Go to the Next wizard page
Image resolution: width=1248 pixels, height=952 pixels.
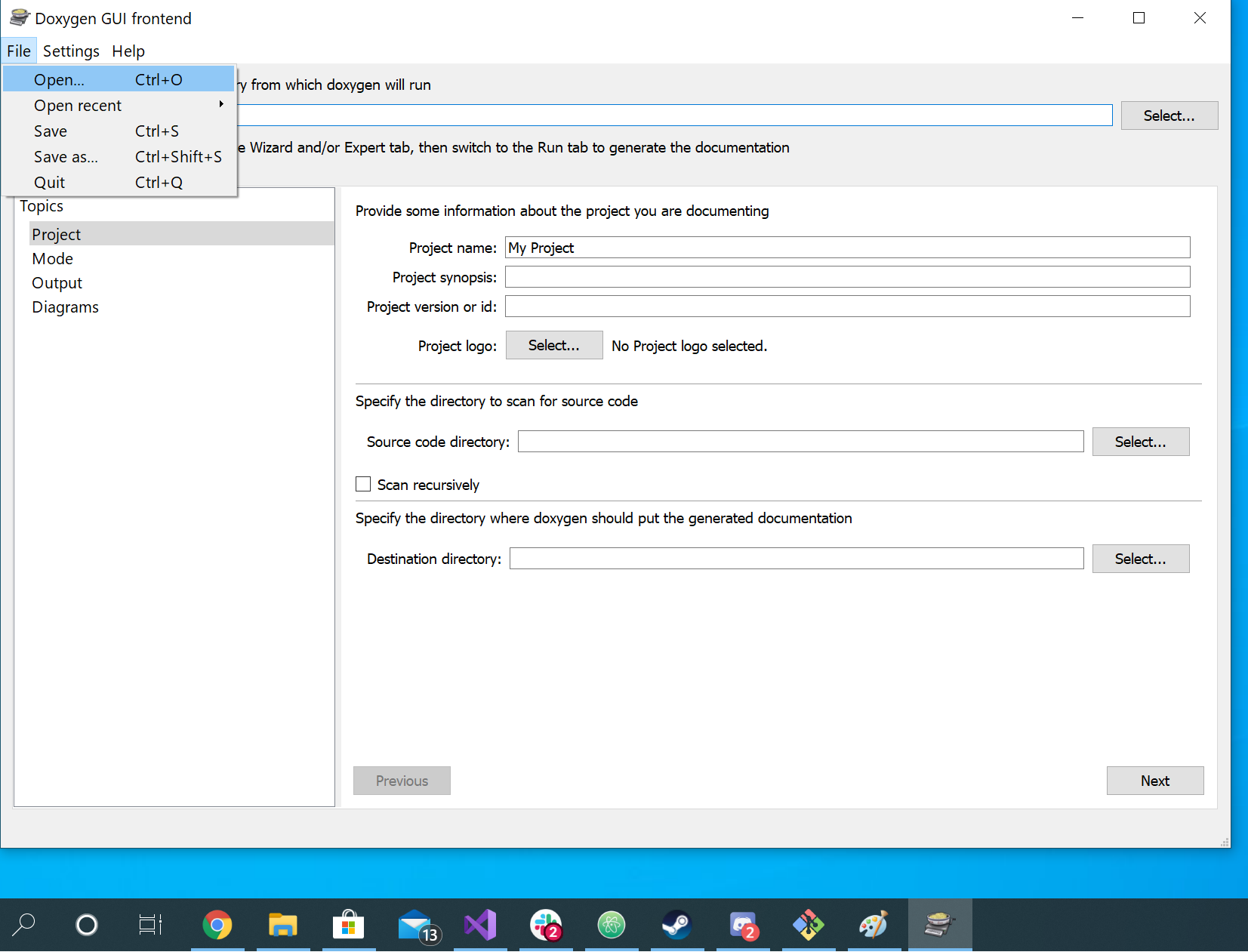pos(1155,781)
